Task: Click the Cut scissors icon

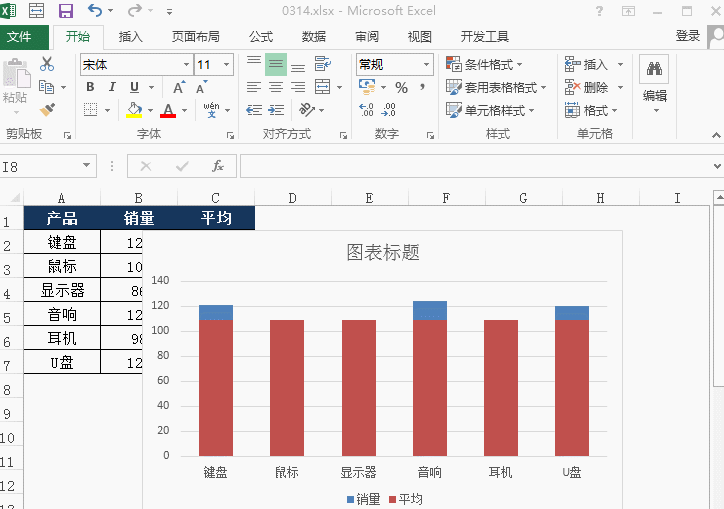Action: [47, 64]
